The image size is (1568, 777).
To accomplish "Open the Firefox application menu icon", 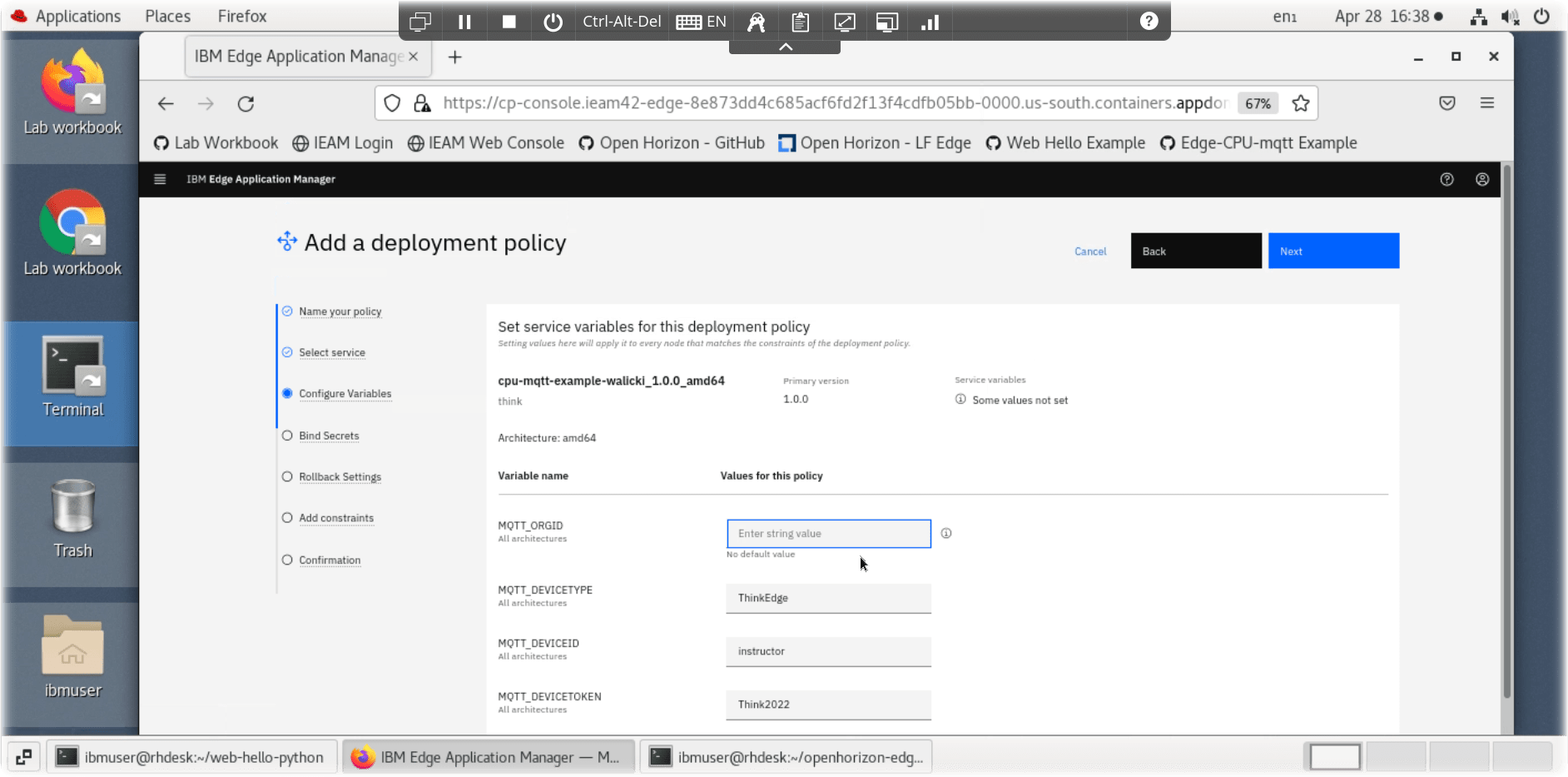I will pos(1486,103).
